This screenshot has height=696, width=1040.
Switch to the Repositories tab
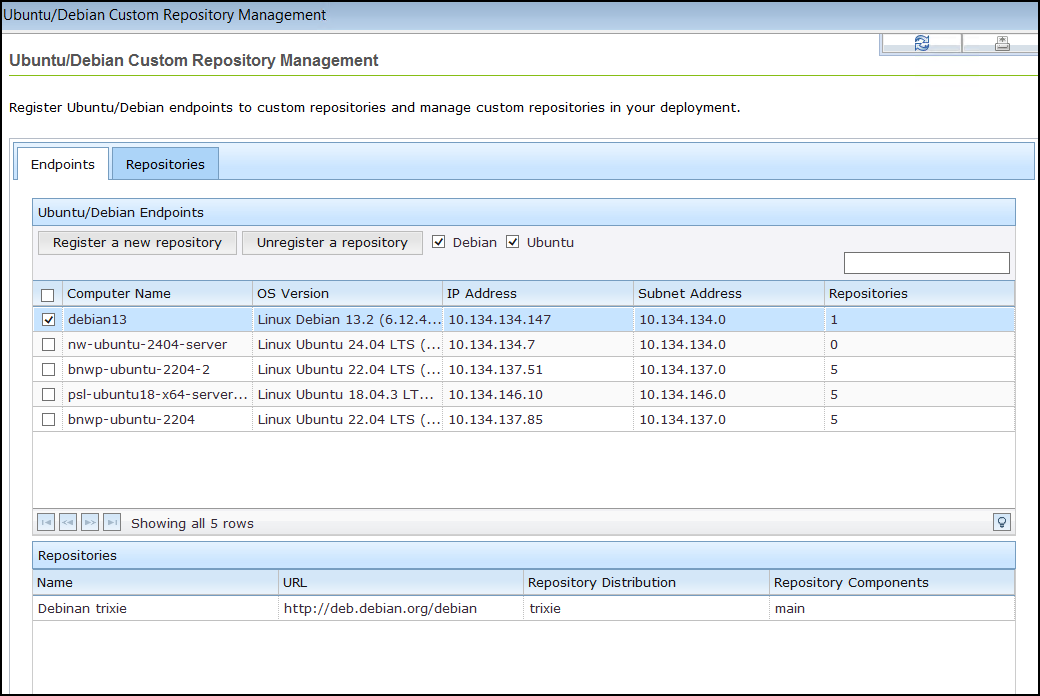(x=165, y=164)
